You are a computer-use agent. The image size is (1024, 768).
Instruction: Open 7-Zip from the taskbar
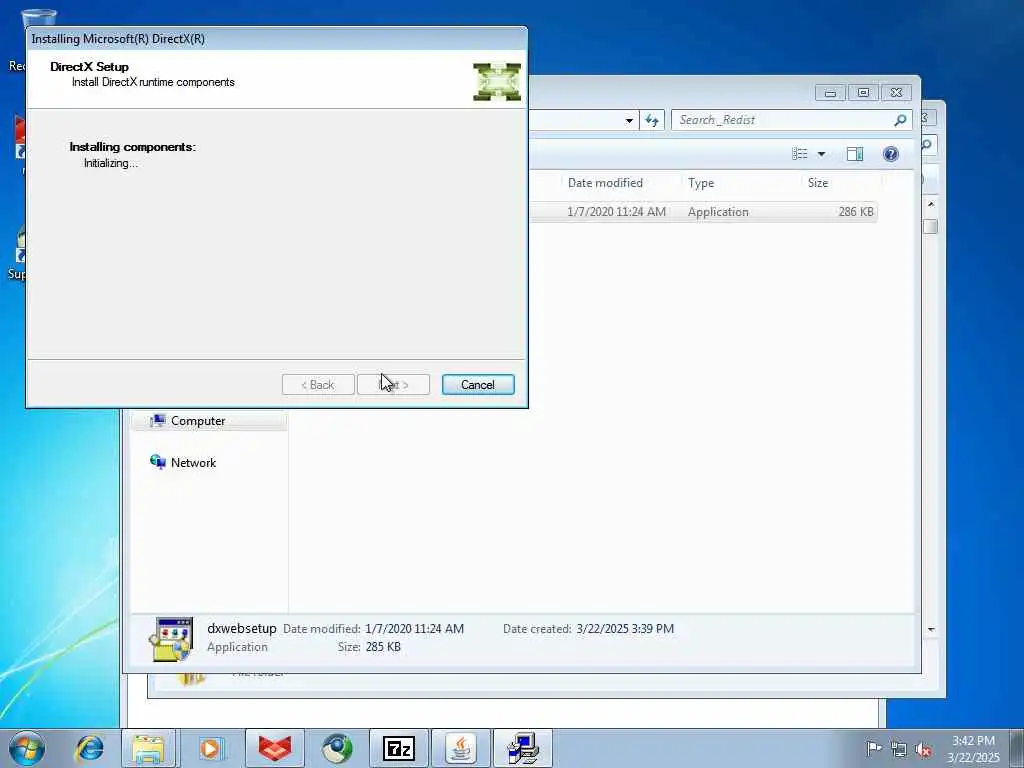point(399,748)
